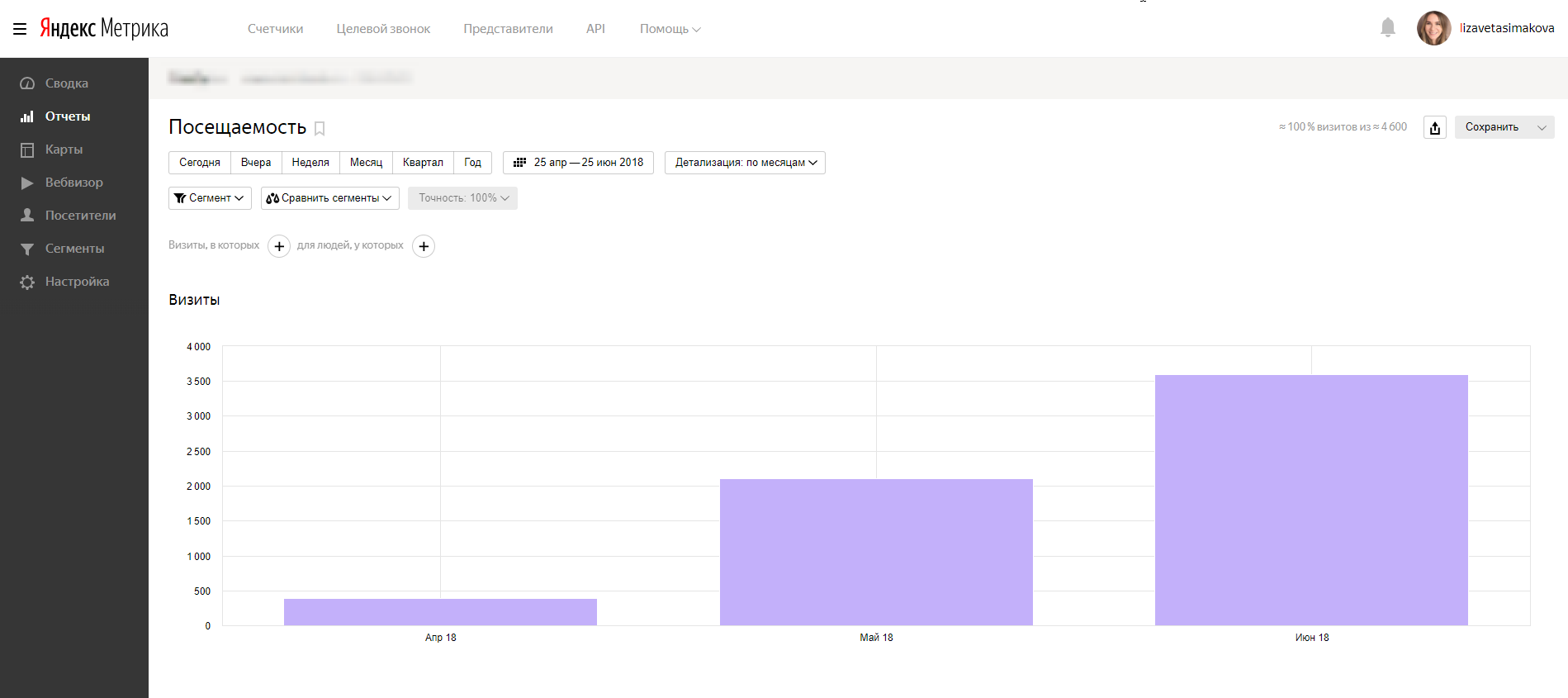Viewport: 1568px width, 698px height.
Task: Click the Июн 18 bar in chart
Action: pyautogui.click(x=1311, y=500)
